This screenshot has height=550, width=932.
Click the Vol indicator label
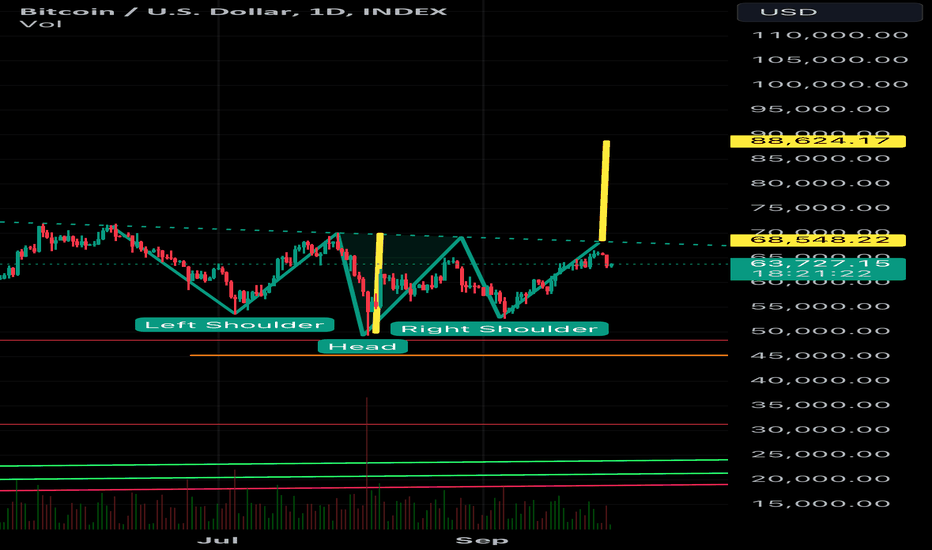[40, 24]
